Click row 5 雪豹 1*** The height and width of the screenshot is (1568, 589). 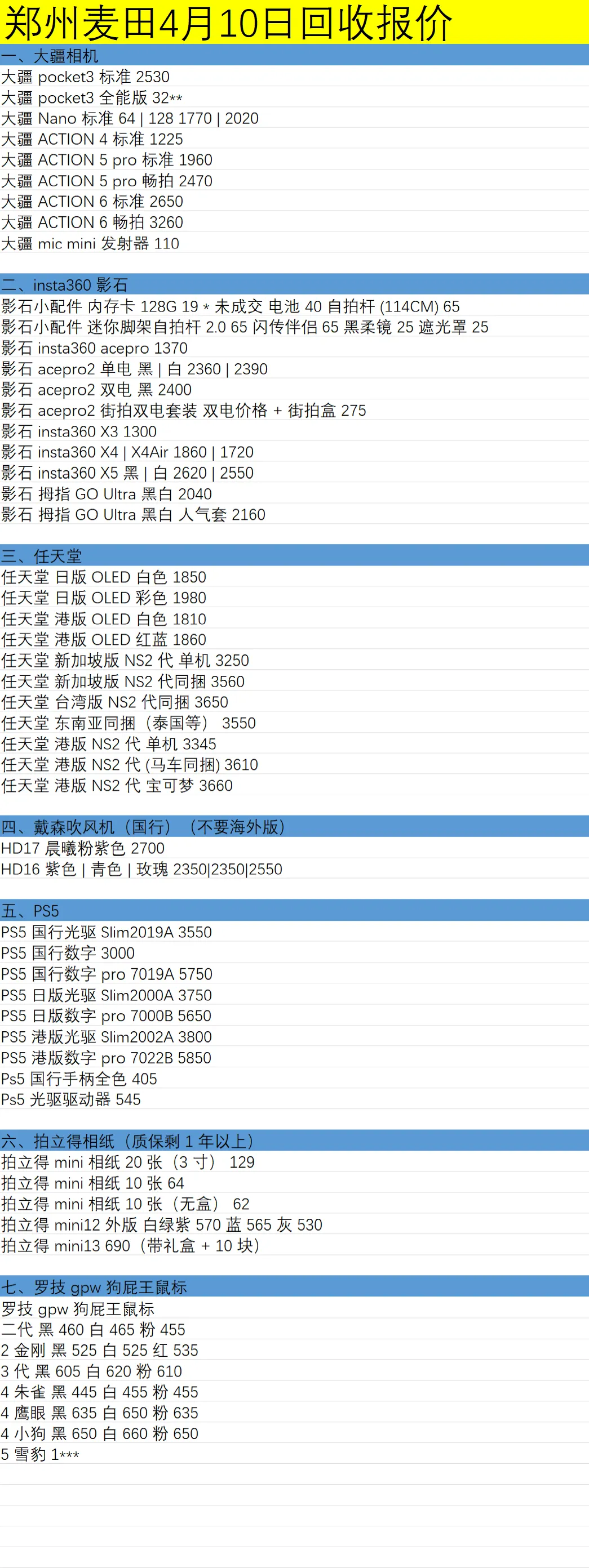click(294, 1454)
